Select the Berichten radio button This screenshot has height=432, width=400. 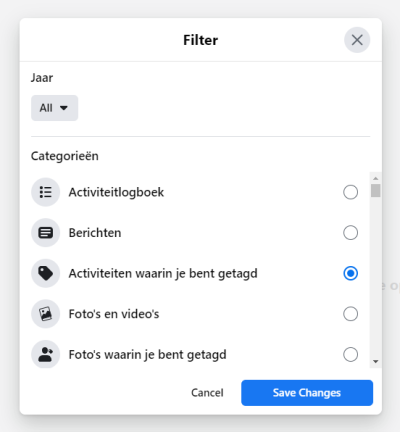point(350,233)
